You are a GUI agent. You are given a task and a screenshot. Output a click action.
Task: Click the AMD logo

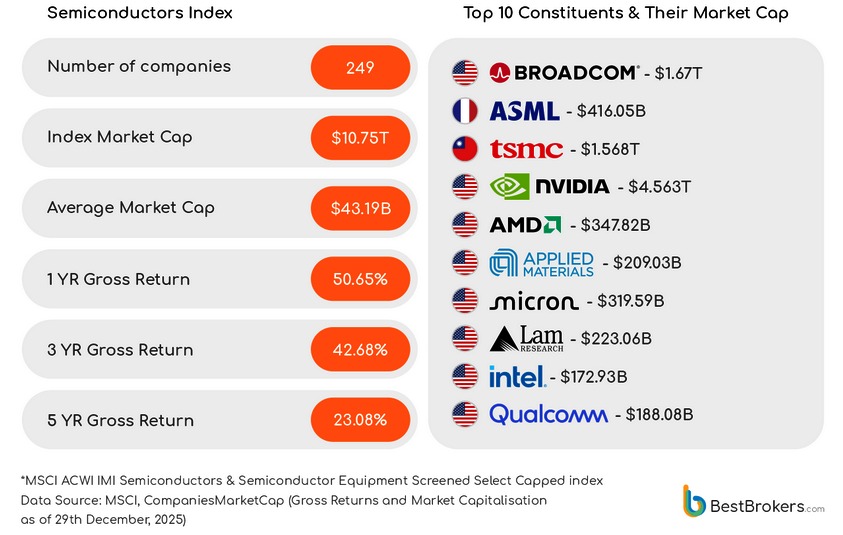(524, 225)
